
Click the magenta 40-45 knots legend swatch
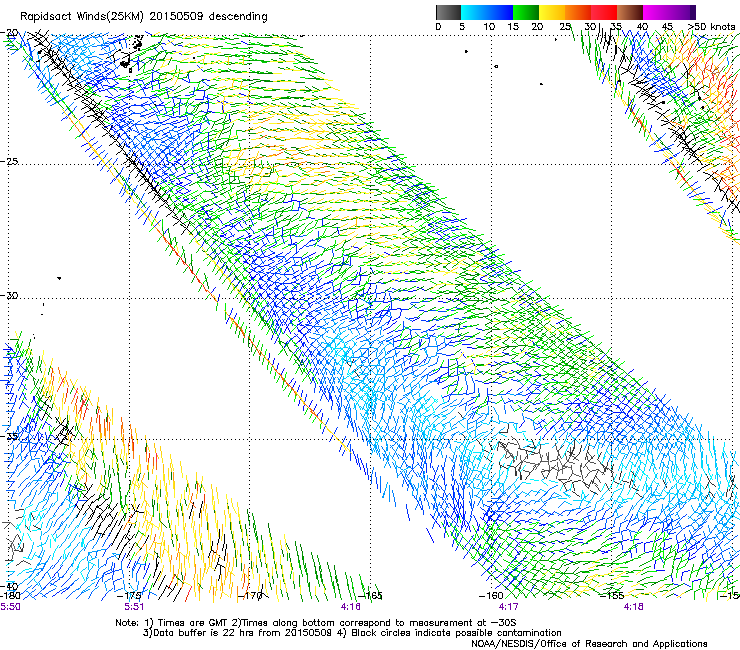click(656, 12)
